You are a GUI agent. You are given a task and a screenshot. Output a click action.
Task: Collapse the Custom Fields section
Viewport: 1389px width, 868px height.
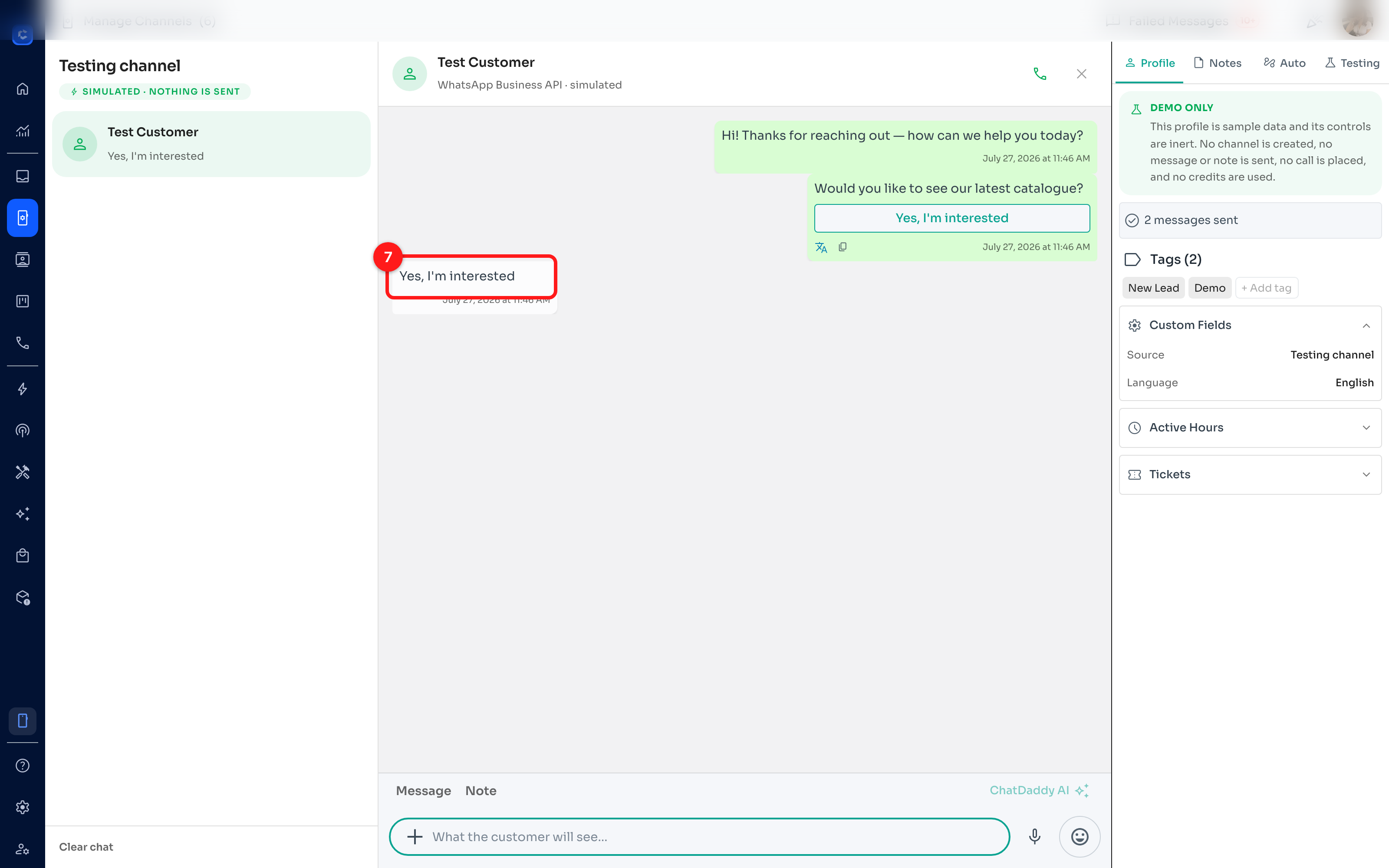[1250, 325]
